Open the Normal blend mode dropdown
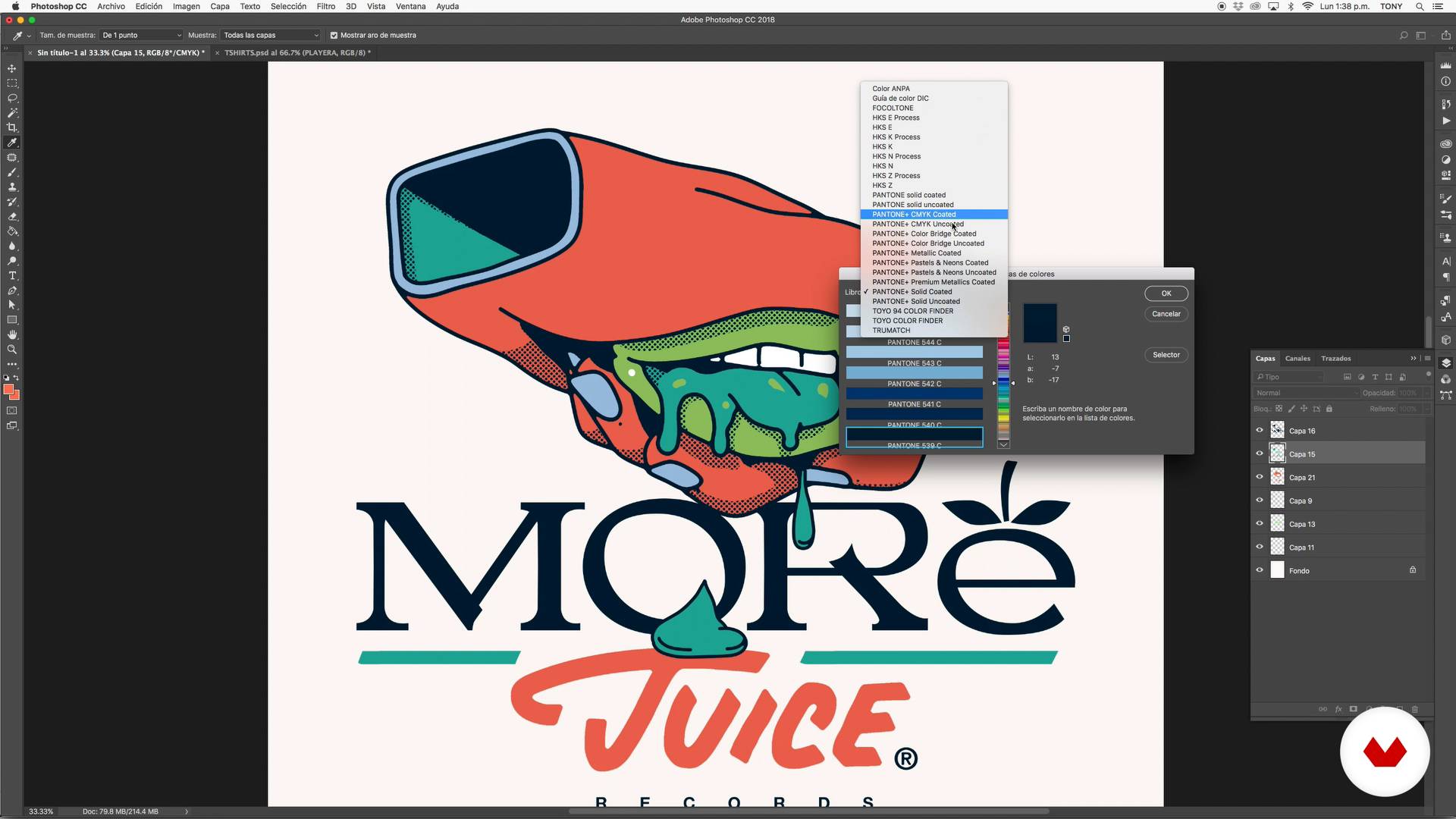The height and width of the screenshot is (819, 1456). 1305,393
